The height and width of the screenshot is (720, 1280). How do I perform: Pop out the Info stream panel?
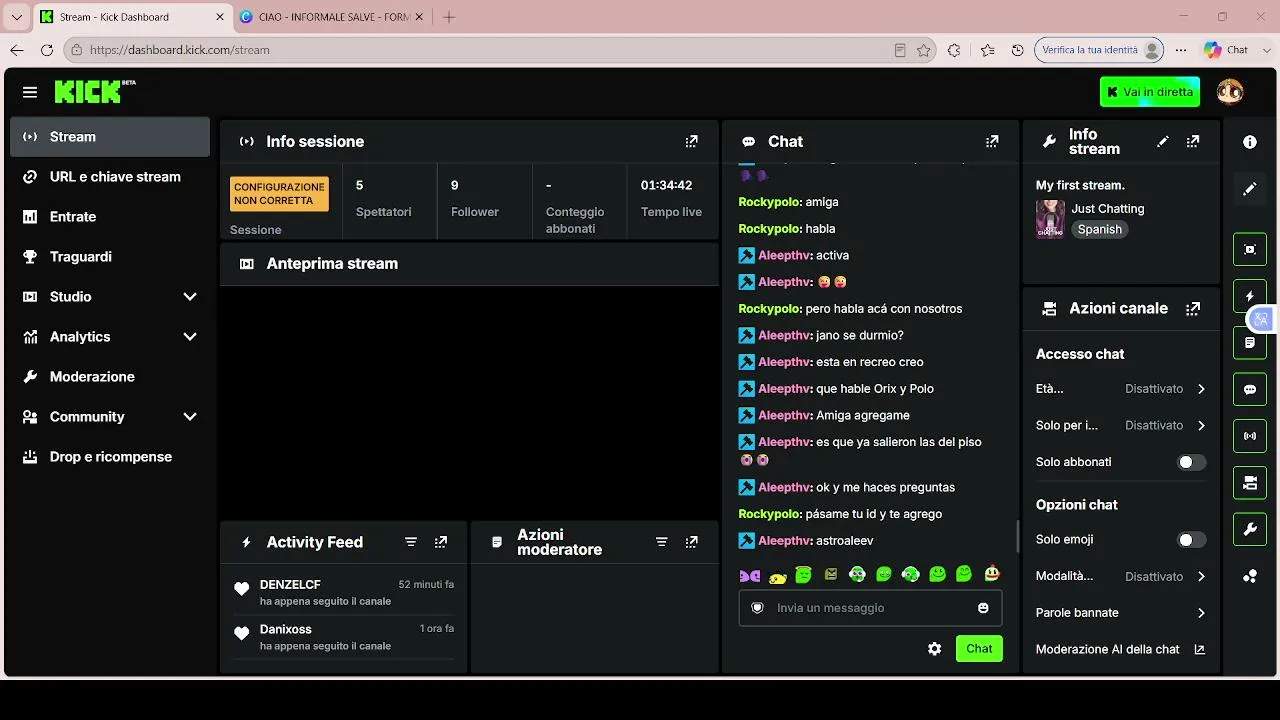(x=1193, y=142)
